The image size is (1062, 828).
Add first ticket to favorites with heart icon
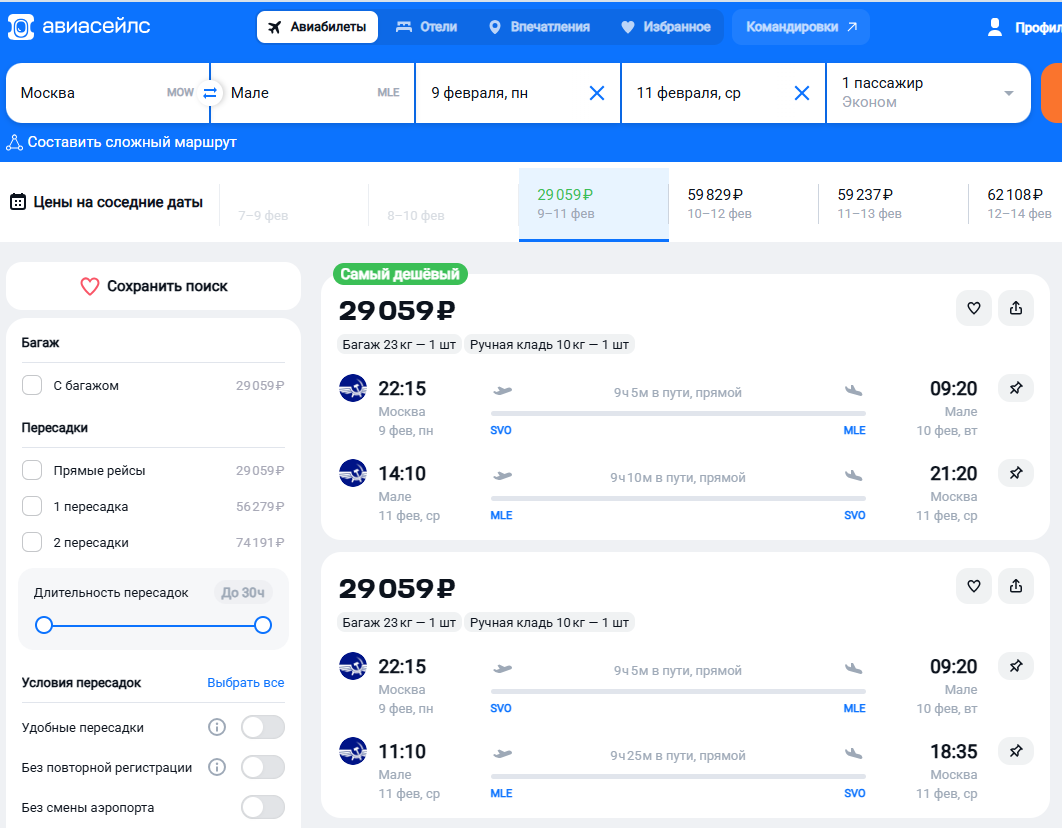[974, 308]
